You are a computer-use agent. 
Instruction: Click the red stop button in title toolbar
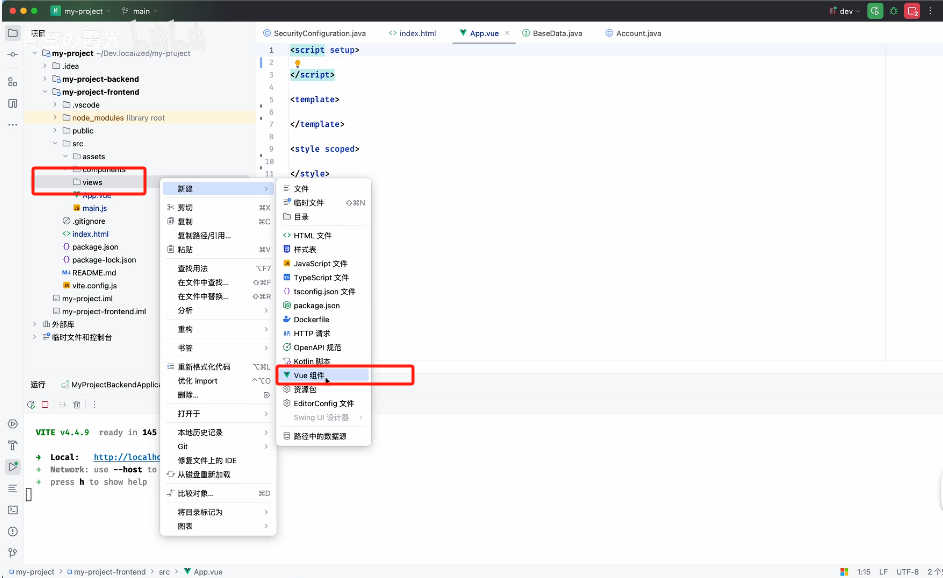[x=912, y=11]
